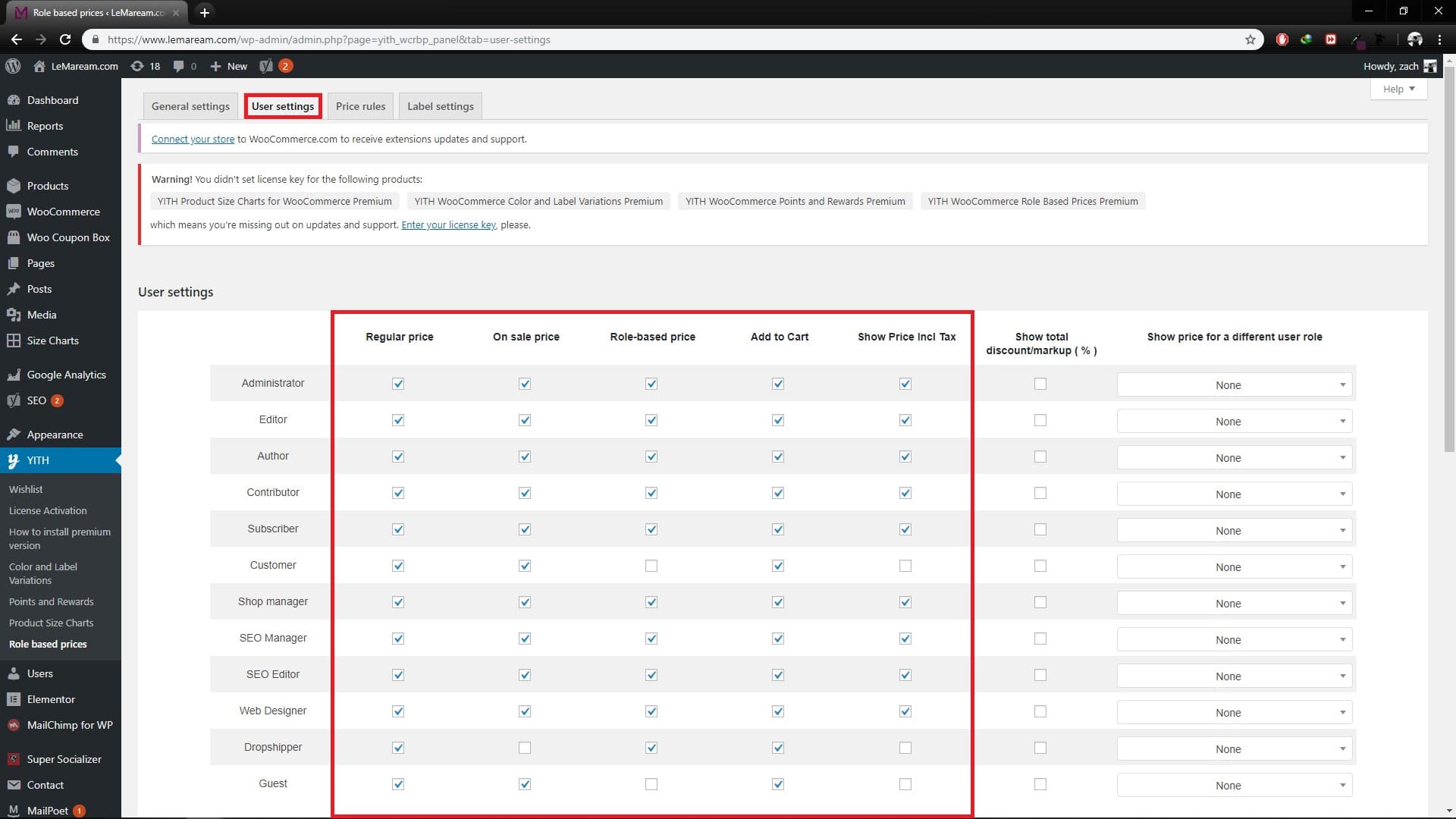Bookmark this page with the star icon

pyautogui.click(x=1250, y=39)
